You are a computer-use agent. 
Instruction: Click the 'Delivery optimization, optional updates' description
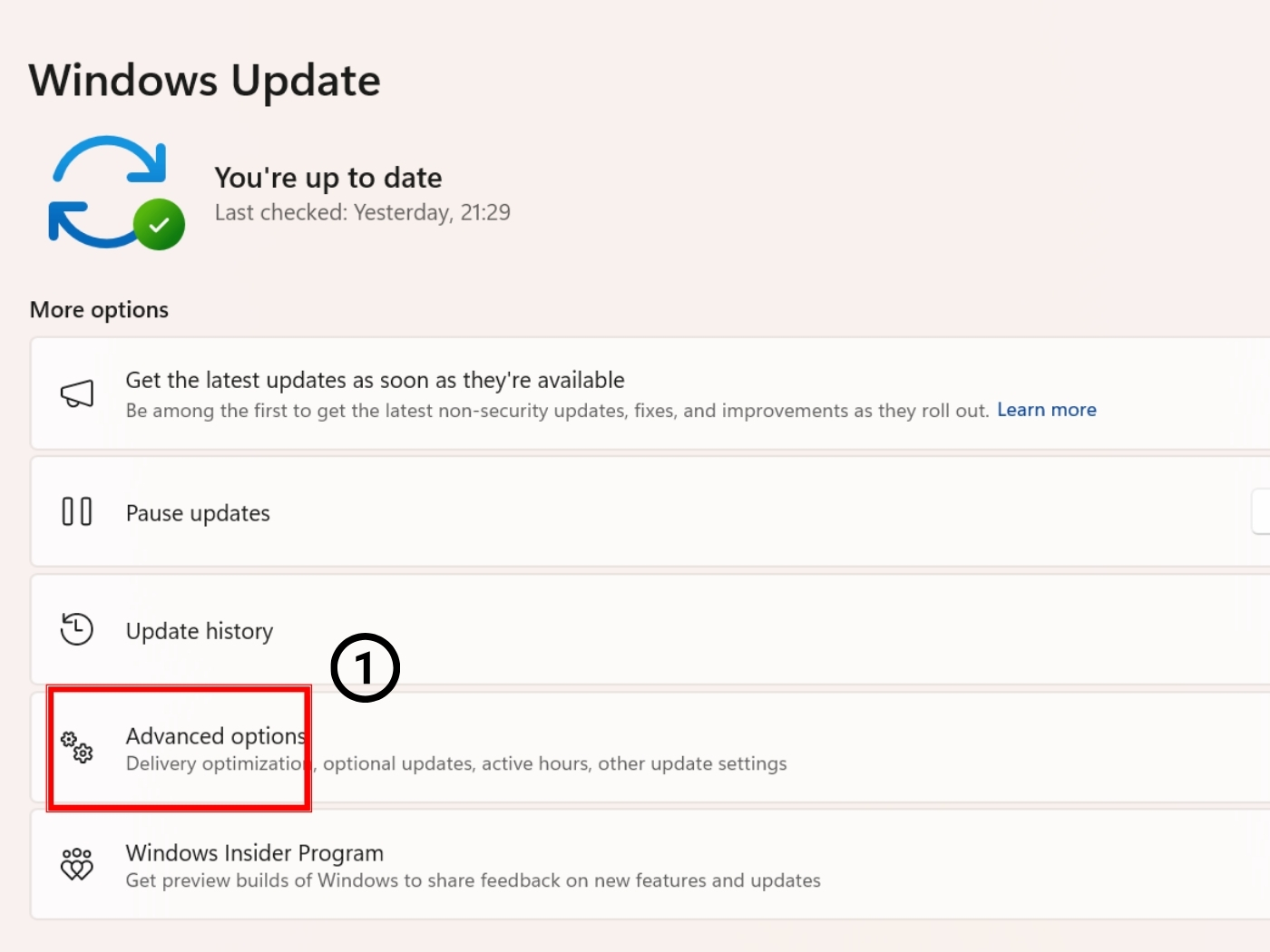[456, 763]
